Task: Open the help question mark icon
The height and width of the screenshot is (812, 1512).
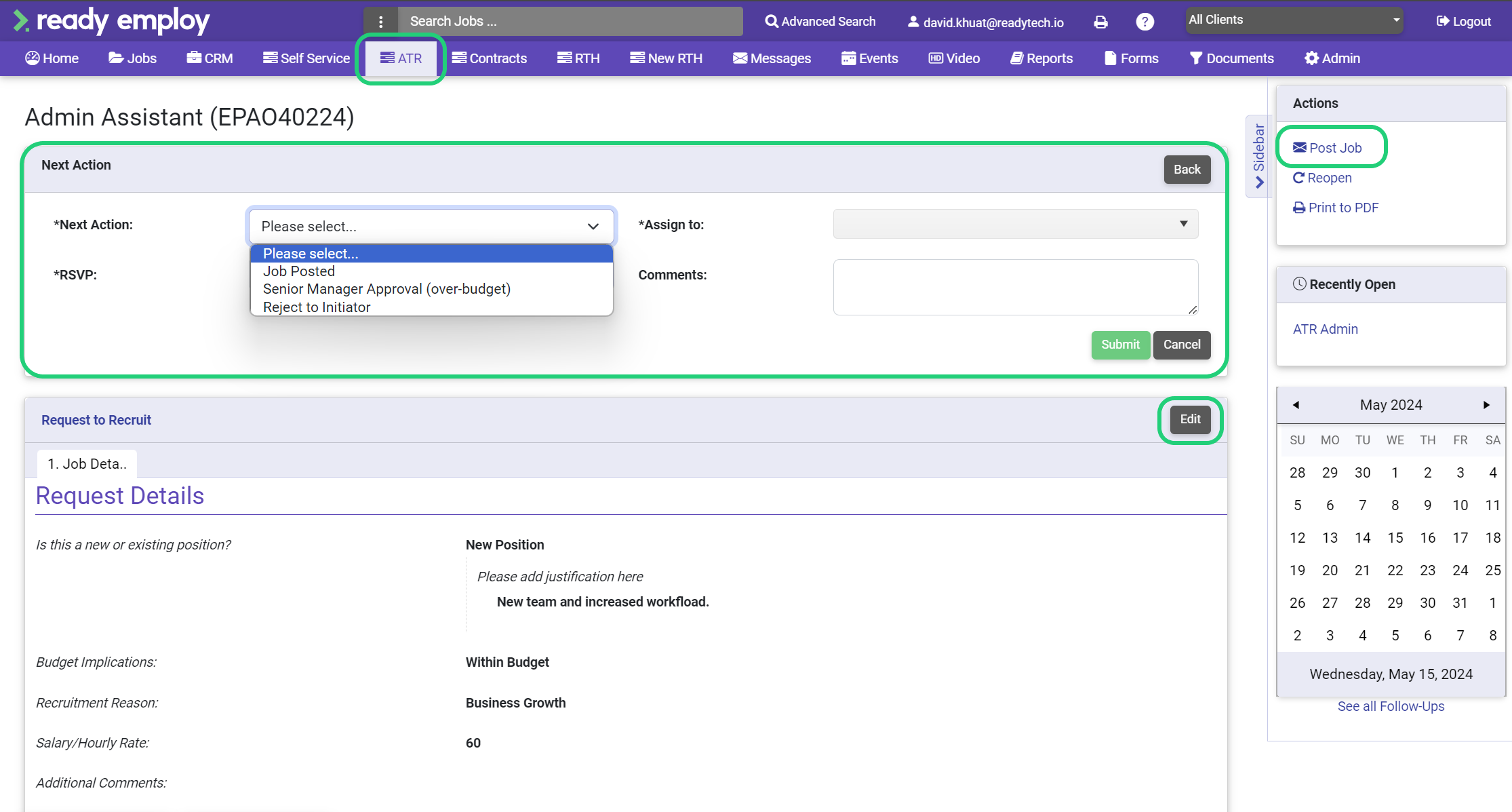Action: pos(1145,22)
